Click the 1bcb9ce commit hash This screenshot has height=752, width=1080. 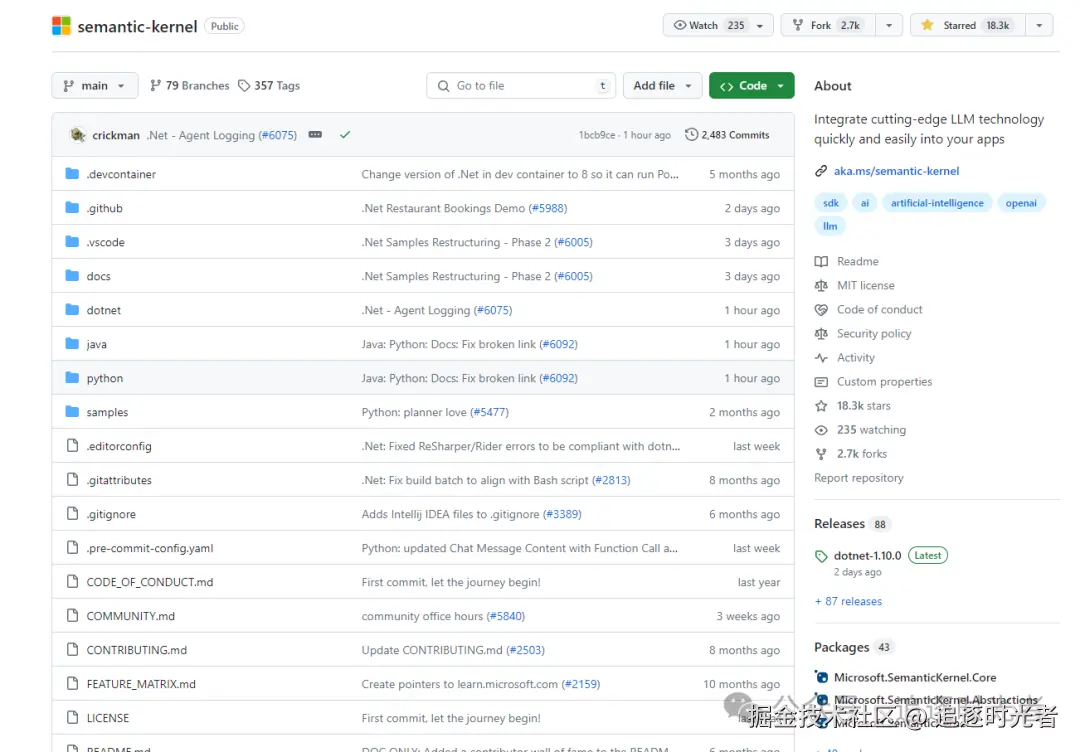pos(596,135)
